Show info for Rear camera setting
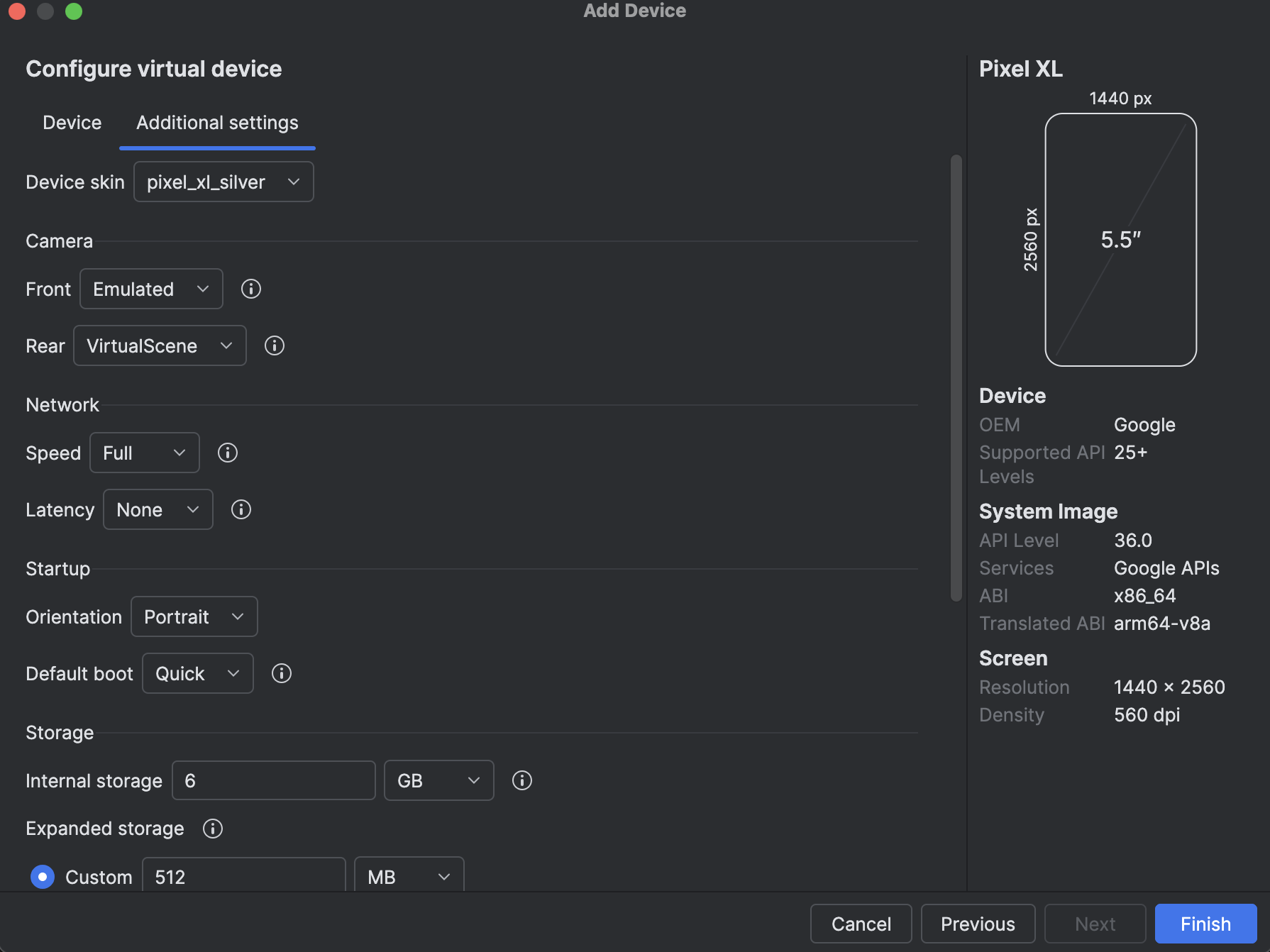 tap(275, 345)
